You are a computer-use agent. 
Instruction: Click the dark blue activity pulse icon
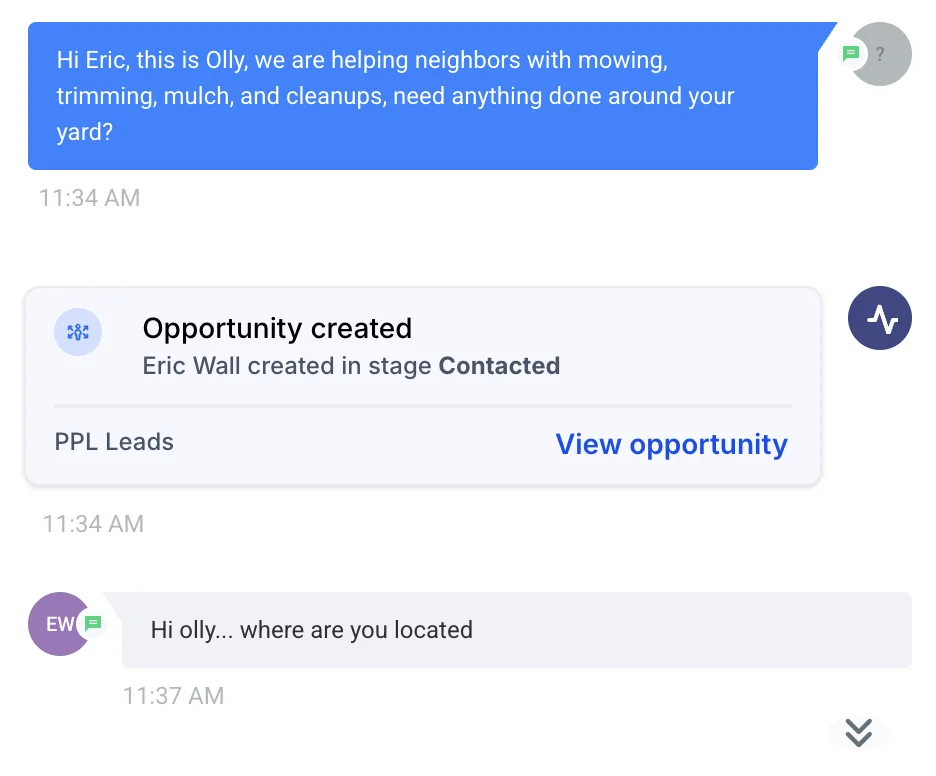880,318
